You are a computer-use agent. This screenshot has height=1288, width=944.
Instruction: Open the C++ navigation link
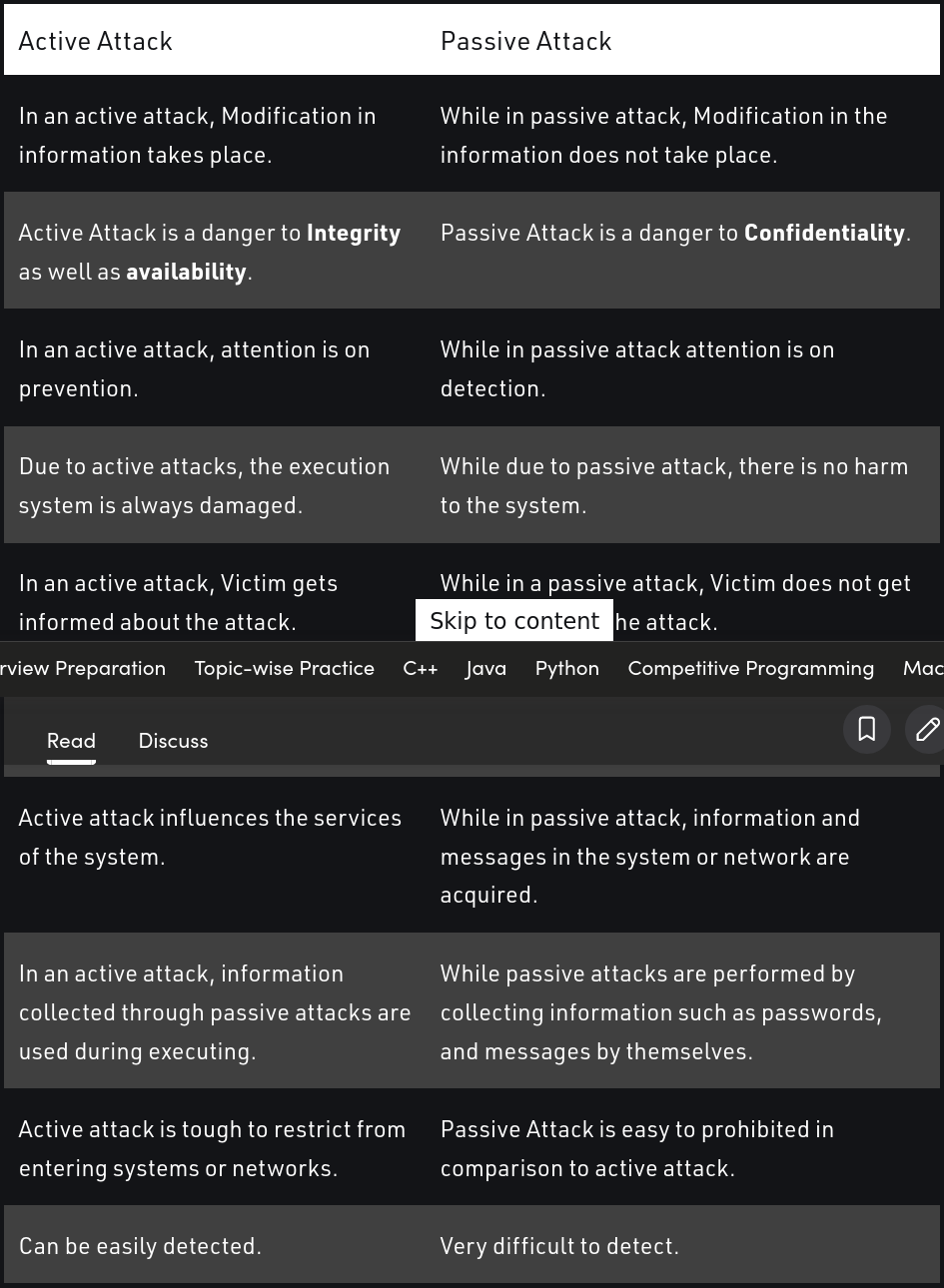[x=420, y=668]
